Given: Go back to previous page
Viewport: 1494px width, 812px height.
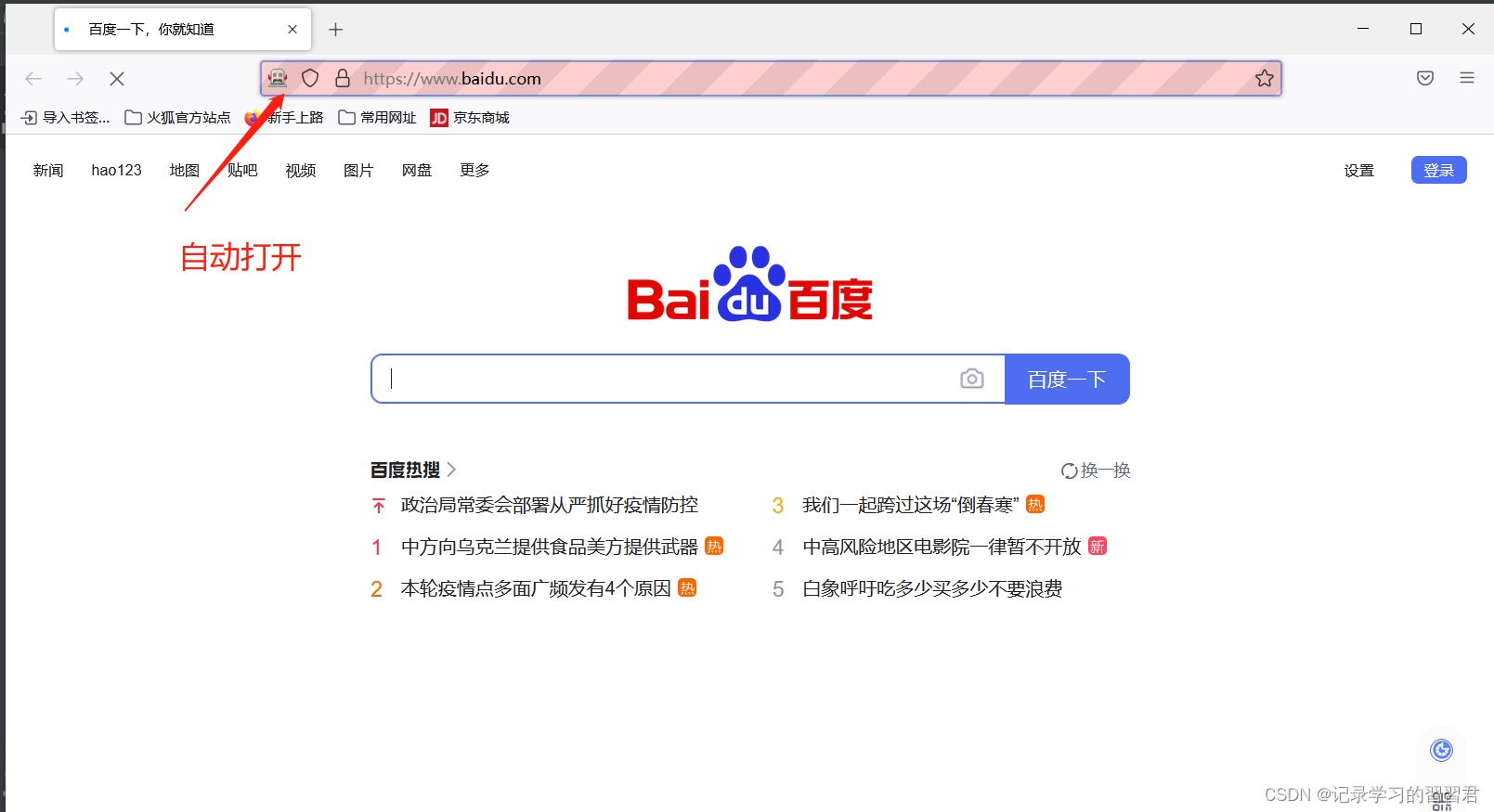Looking at the screenshot, I should tap(33, 79).
